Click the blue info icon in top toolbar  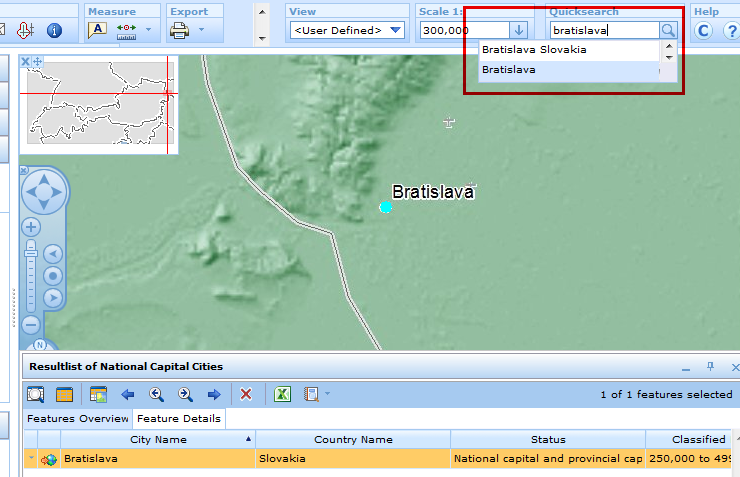coord(54,30)
